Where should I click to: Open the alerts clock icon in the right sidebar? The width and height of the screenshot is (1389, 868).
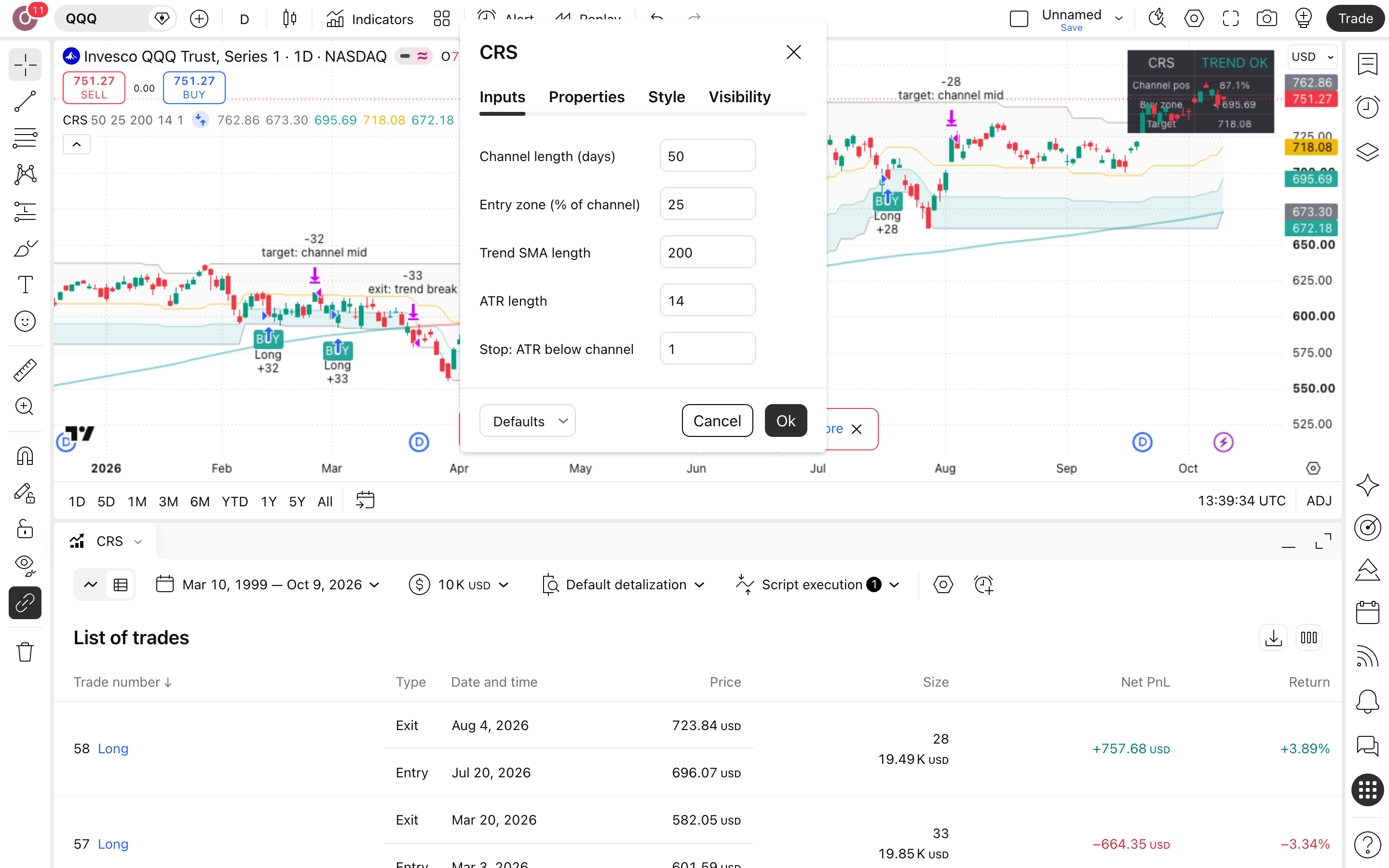point(1367,107)
